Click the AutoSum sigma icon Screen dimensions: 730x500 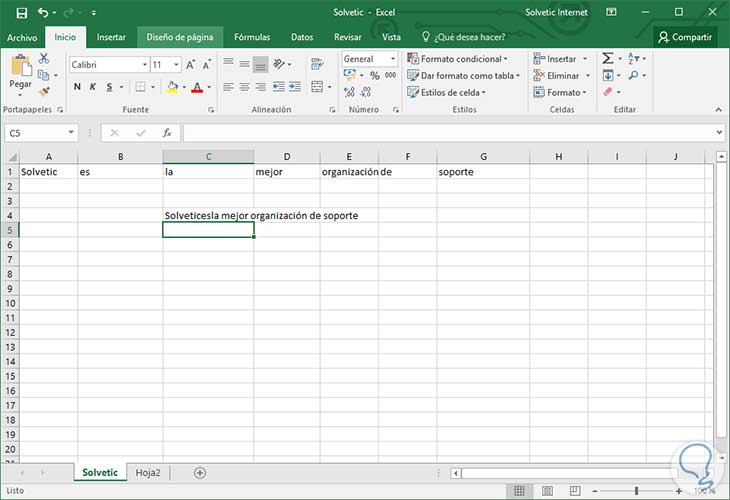tap(608, 59)
